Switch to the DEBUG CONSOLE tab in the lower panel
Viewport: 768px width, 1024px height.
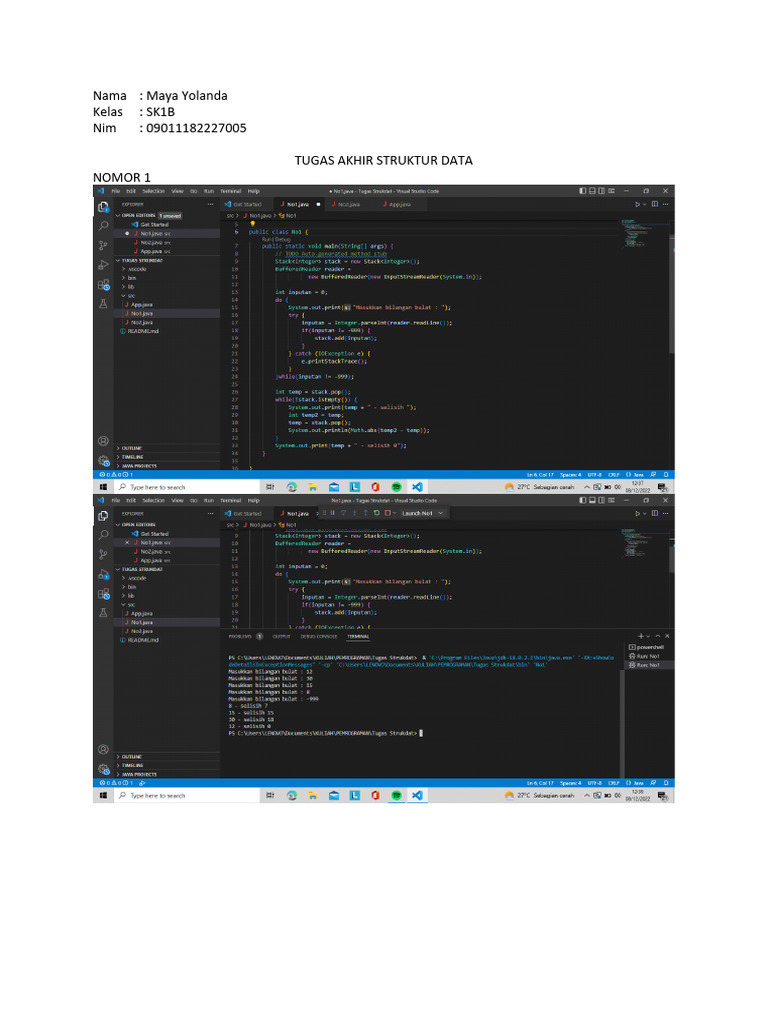point(319,636)
